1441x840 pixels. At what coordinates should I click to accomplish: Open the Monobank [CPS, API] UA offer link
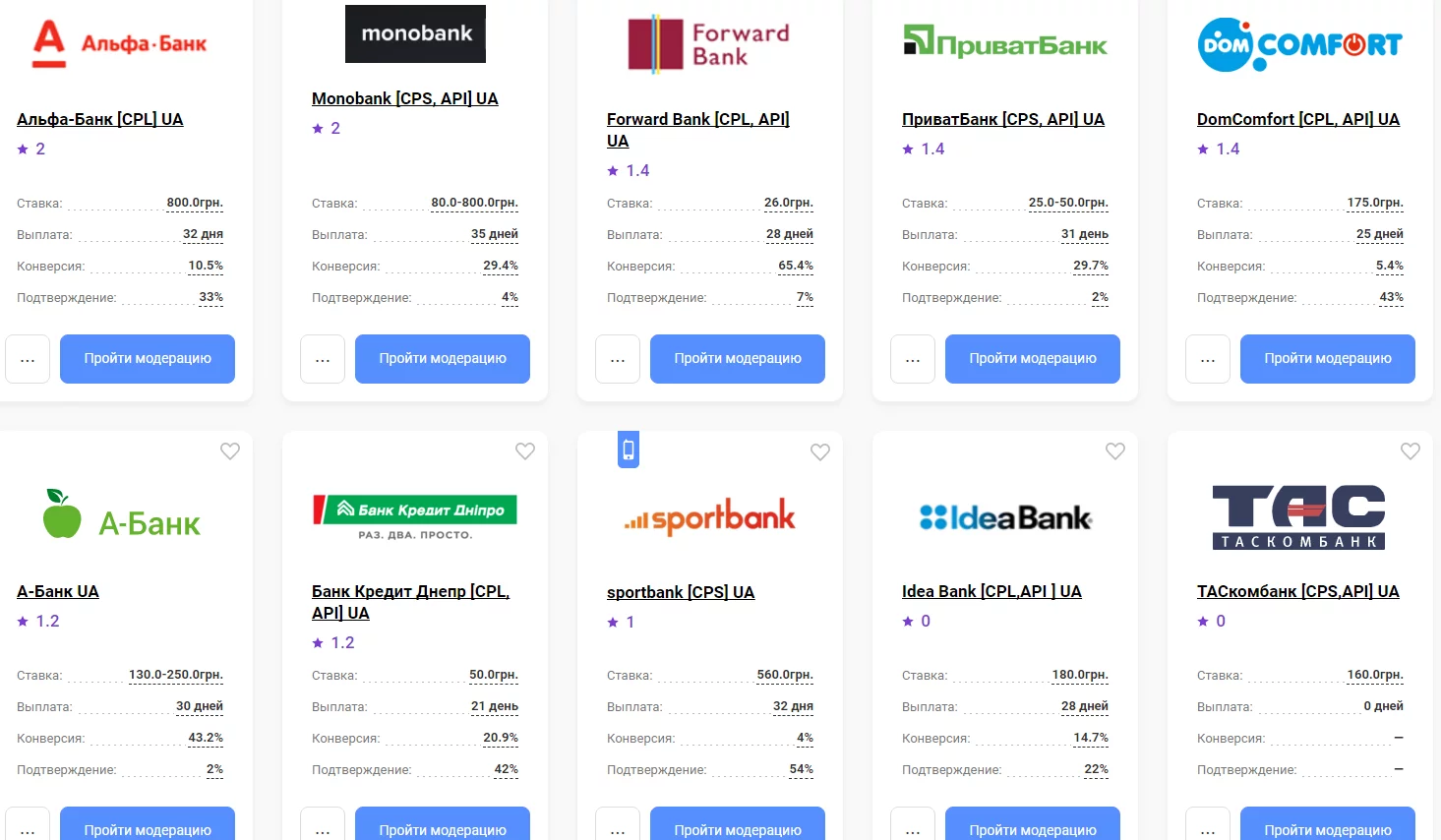(x=404, y=98)
